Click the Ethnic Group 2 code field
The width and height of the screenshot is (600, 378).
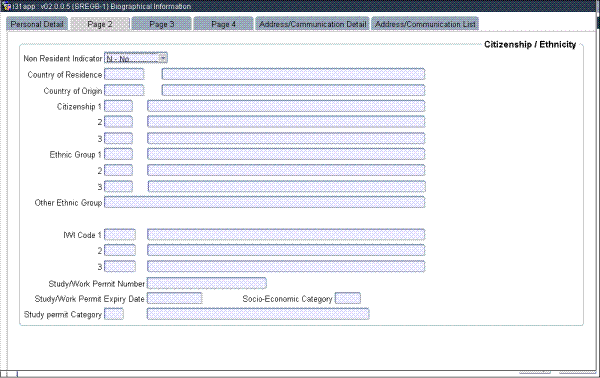pyautogui.click(x=119, y=170)
